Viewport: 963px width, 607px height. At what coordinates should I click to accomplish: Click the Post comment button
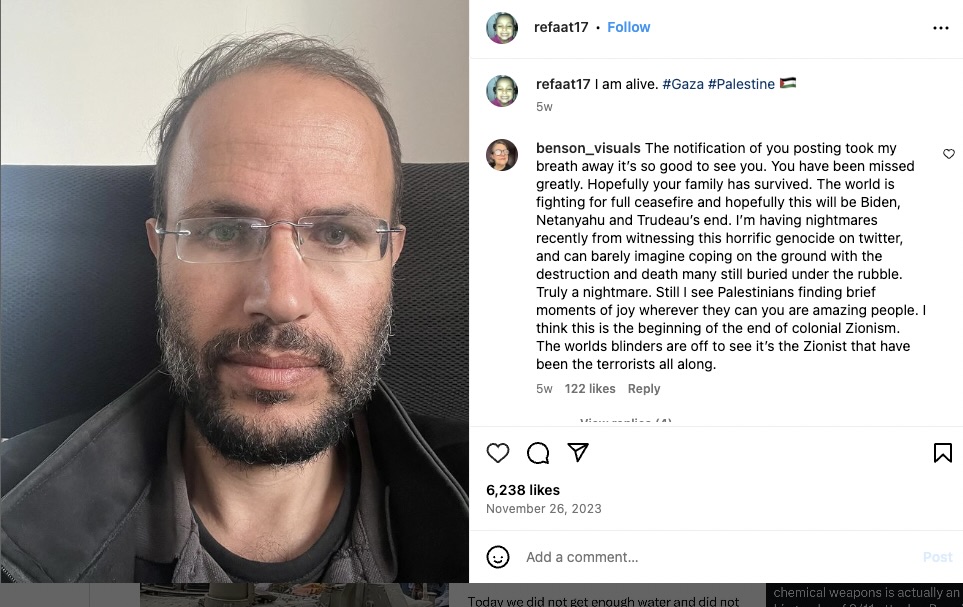(937, 557)
